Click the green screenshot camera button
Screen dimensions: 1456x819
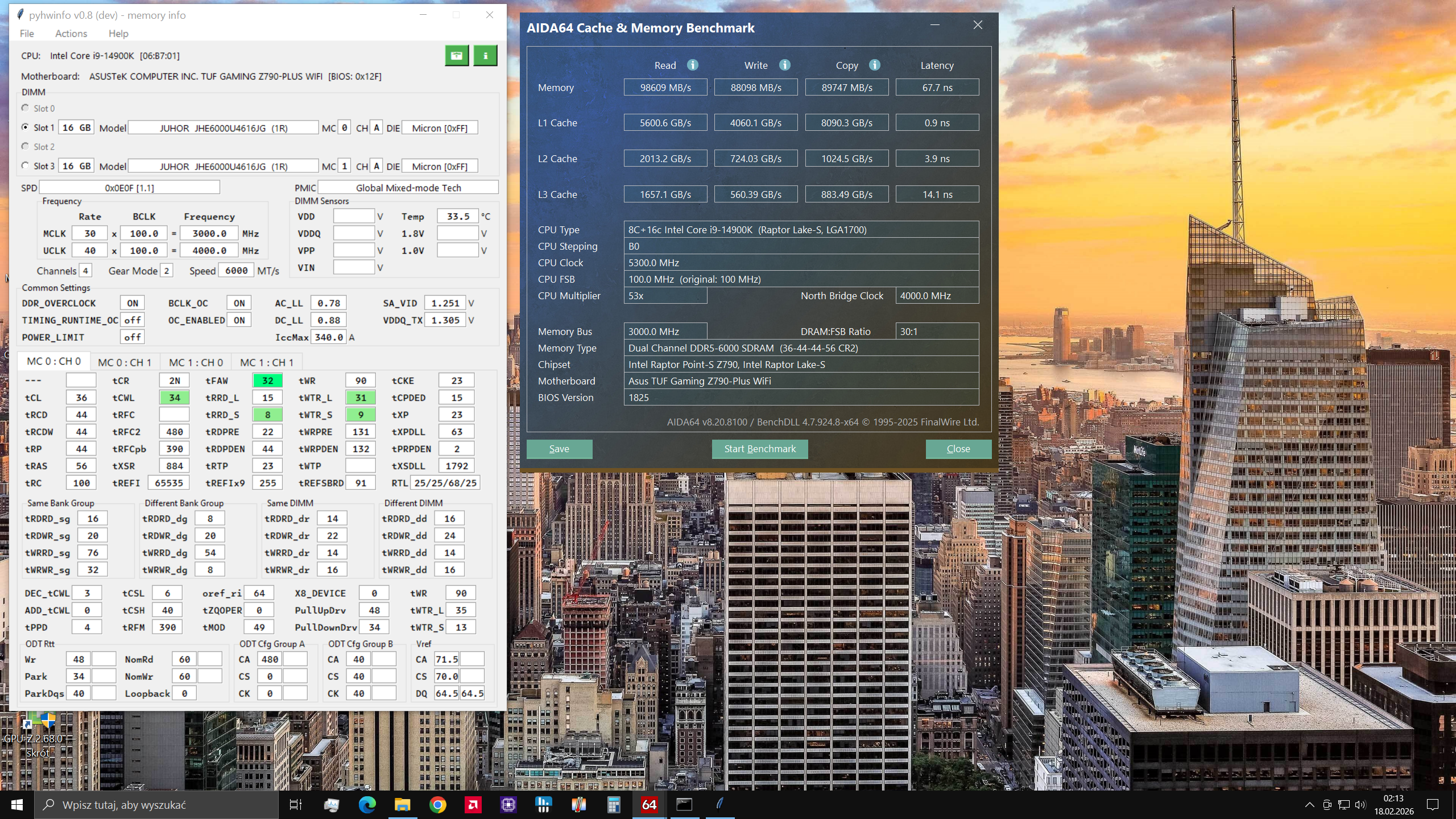[x=456, y=56]
